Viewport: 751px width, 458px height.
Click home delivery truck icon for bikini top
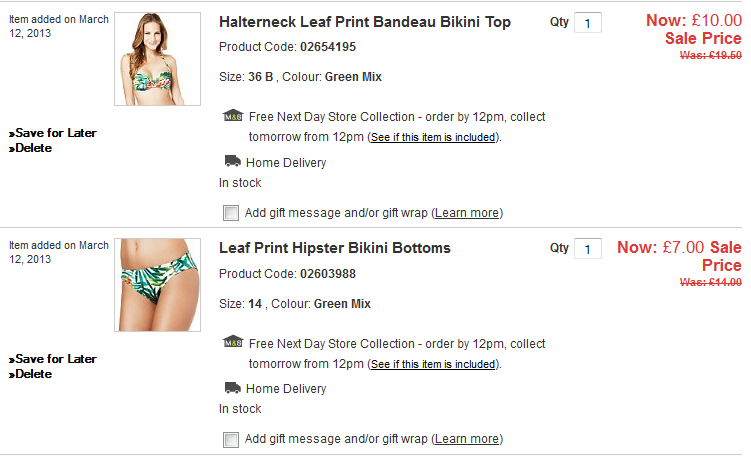(232, 162)
